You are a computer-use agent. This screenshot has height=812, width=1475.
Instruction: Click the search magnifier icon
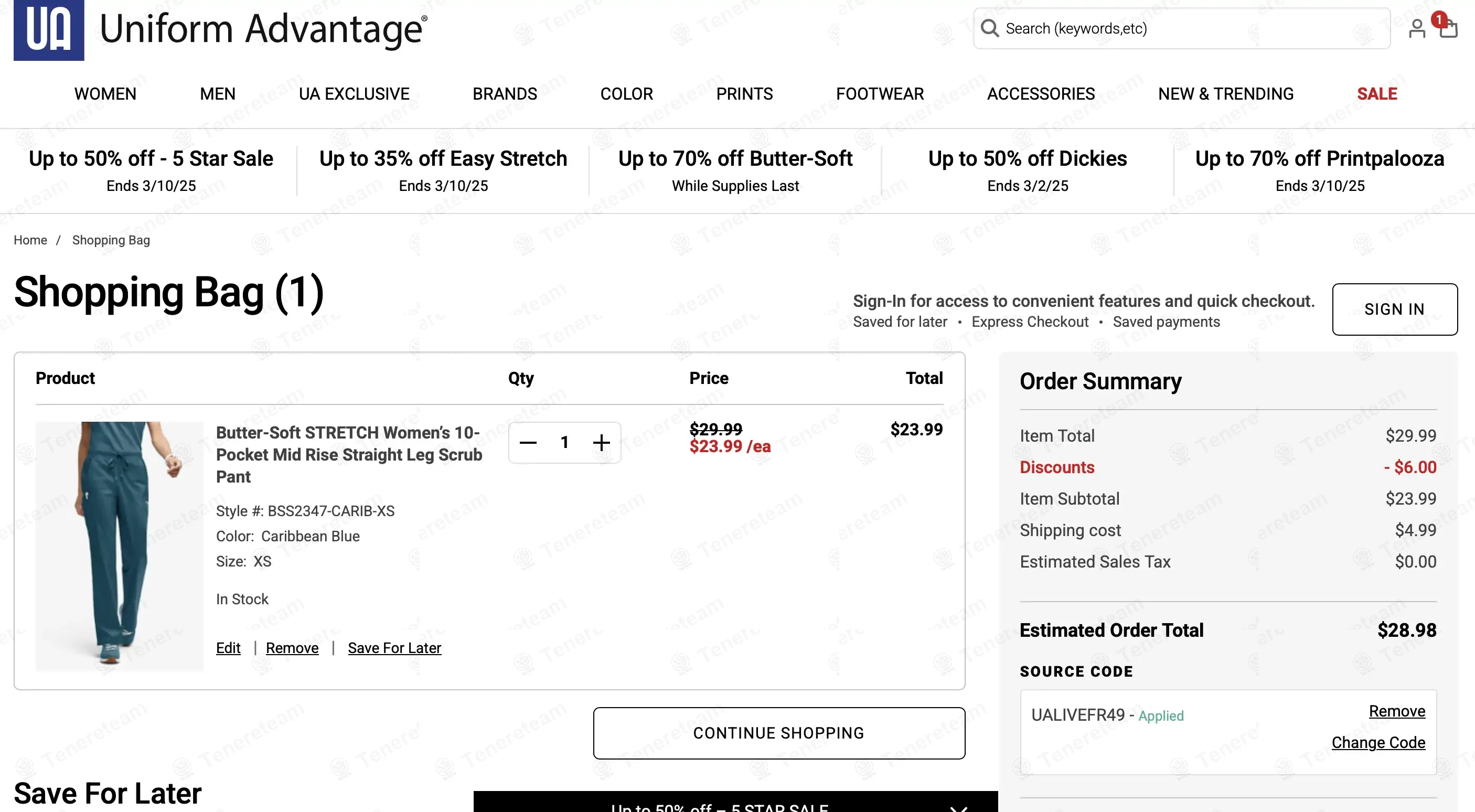pyautogui.click(x=989, y=28)
